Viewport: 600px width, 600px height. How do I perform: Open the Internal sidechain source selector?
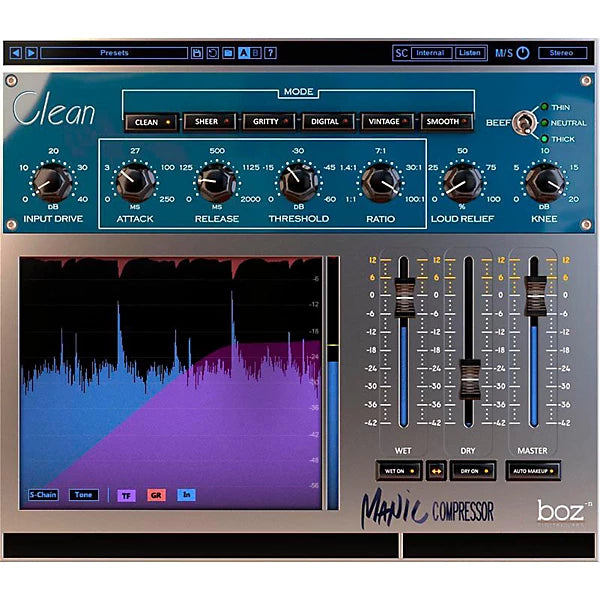(x=432, y=52)
